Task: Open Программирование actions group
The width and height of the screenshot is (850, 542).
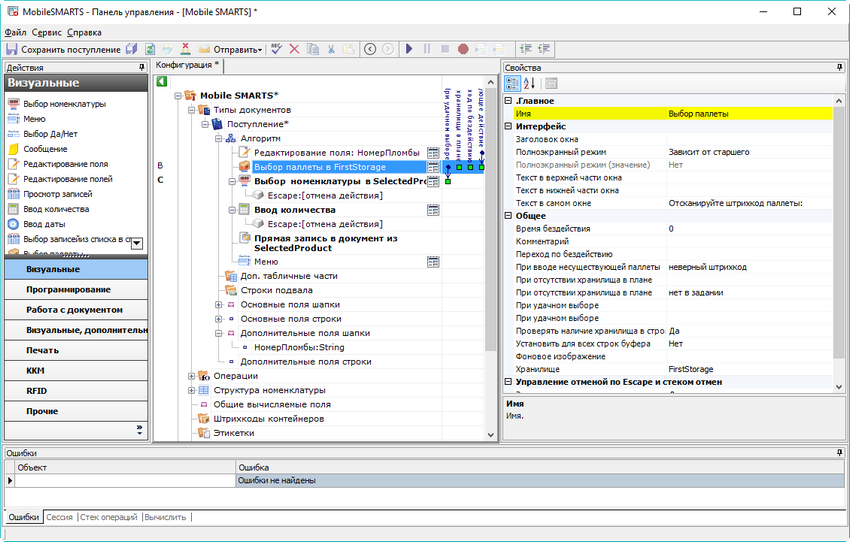Action: [76, 289]
